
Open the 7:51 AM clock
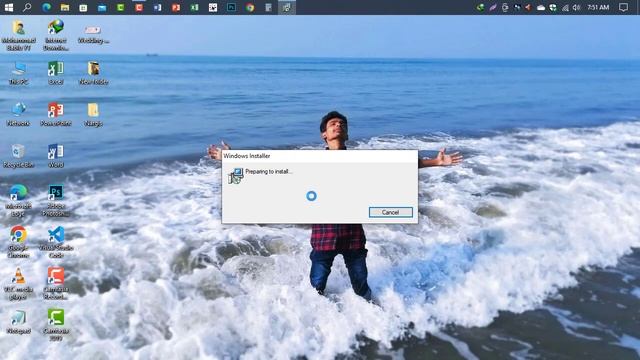point(598,7)
